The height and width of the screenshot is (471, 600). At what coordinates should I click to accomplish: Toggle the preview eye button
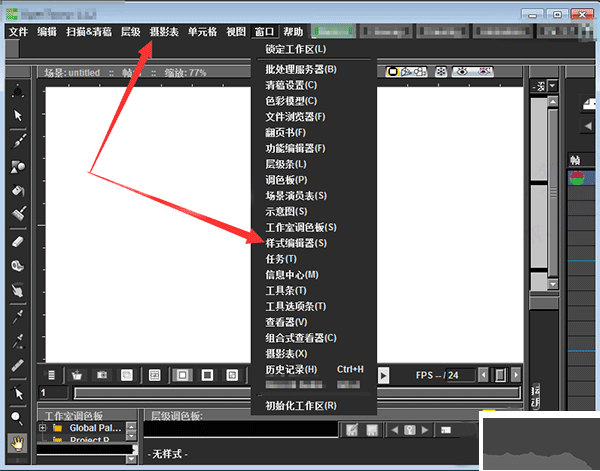[x=462, y=72]
